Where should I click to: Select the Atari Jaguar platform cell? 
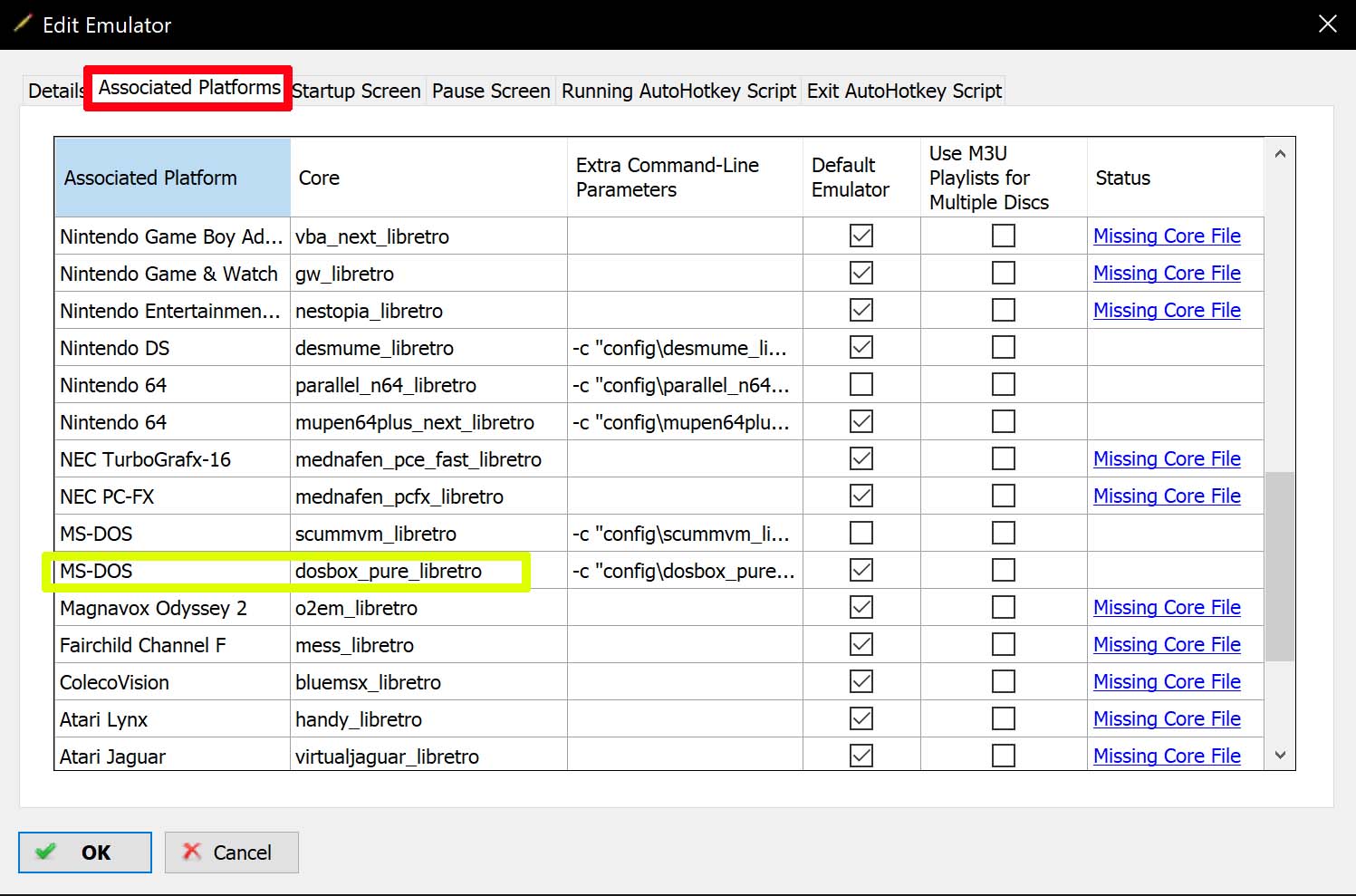(172, 755)
